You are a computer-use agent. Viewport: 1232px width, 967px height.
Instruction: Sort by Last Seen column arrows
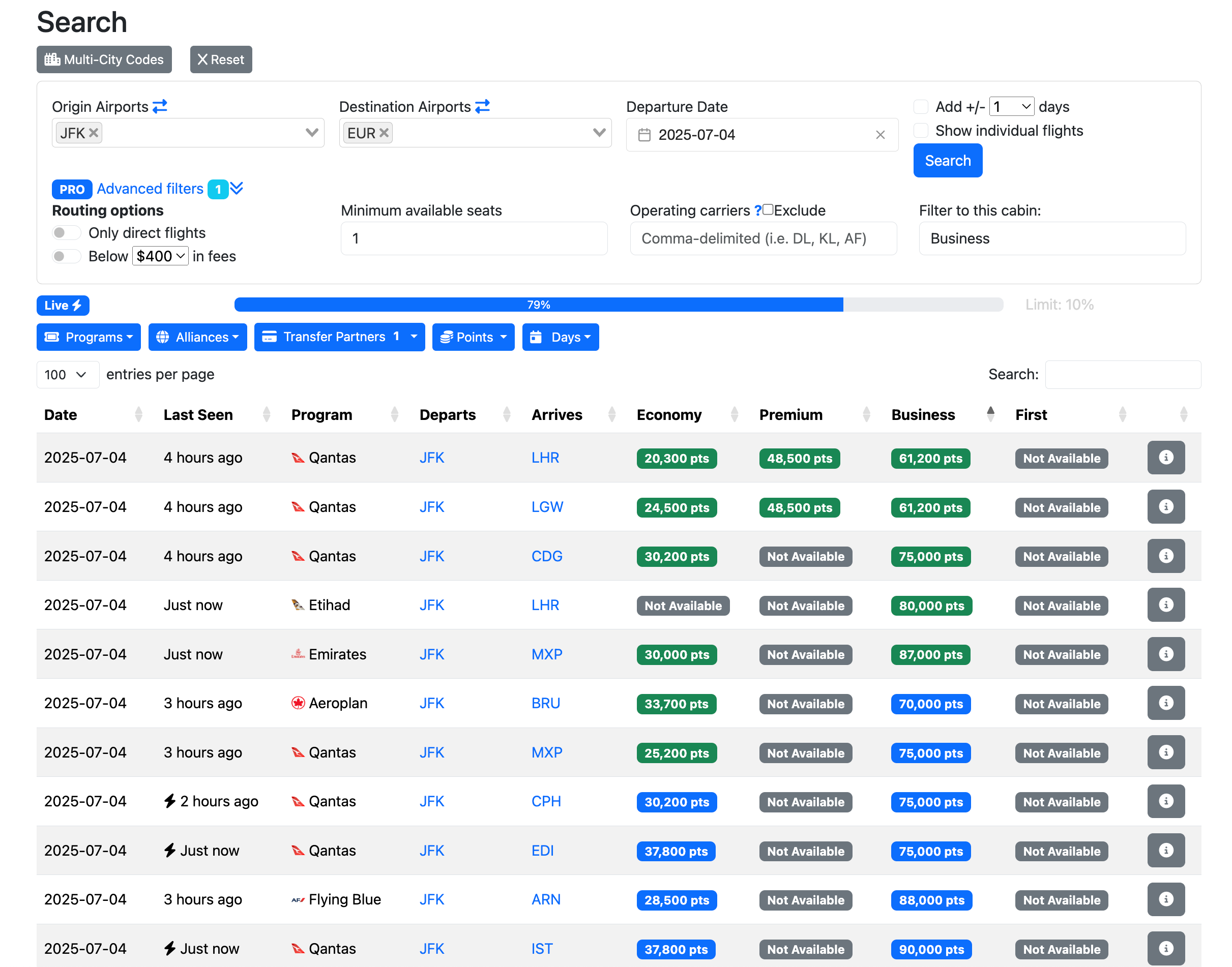tap(267, 414)
